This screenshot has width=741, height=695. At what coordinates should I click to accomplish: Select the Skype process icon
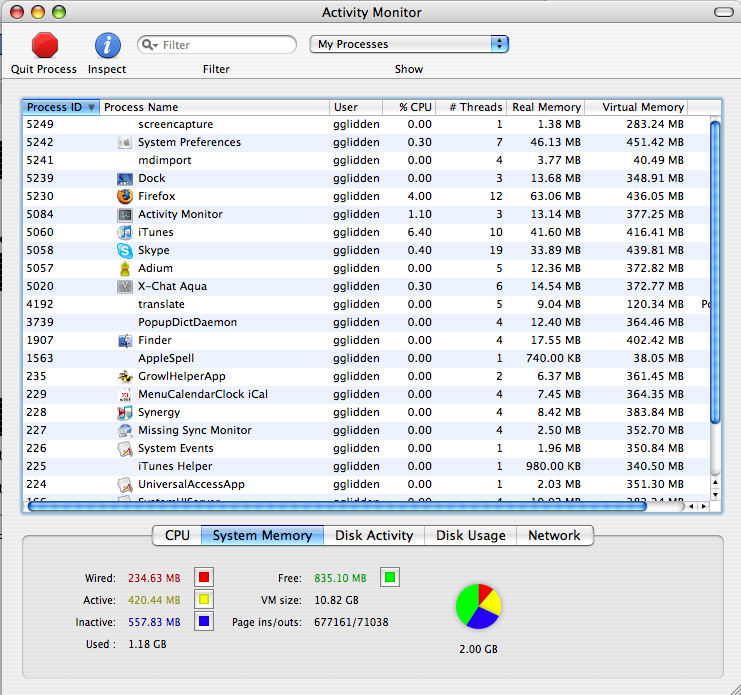point(125,250)
